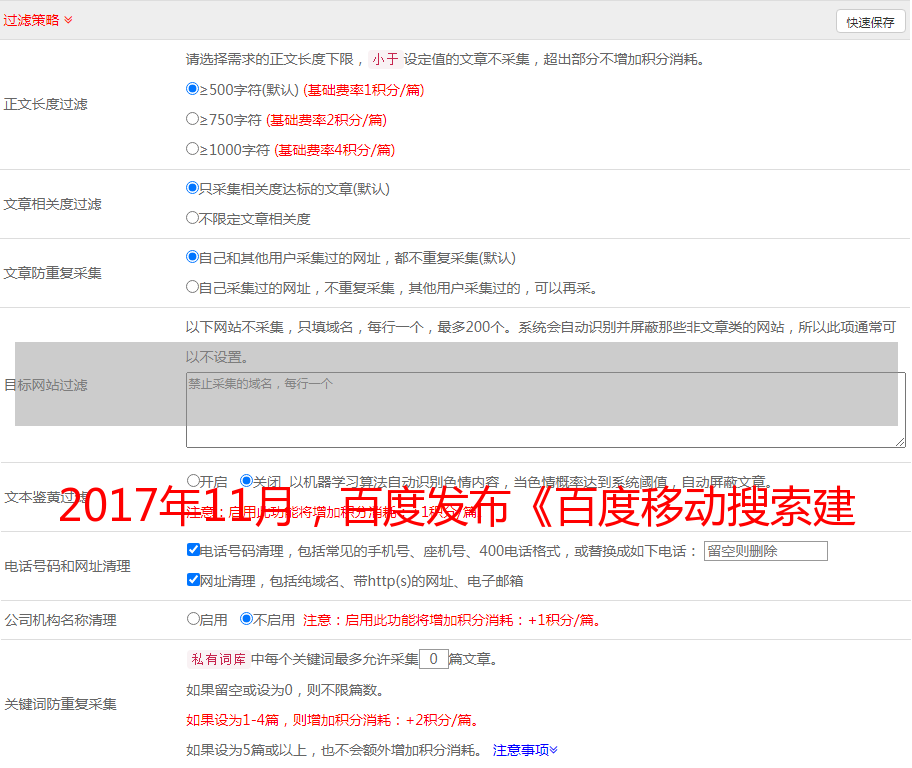Click the 公司机构名称清理 row label
This screenshot has width=912, height=768.
(x=60, y=620)
